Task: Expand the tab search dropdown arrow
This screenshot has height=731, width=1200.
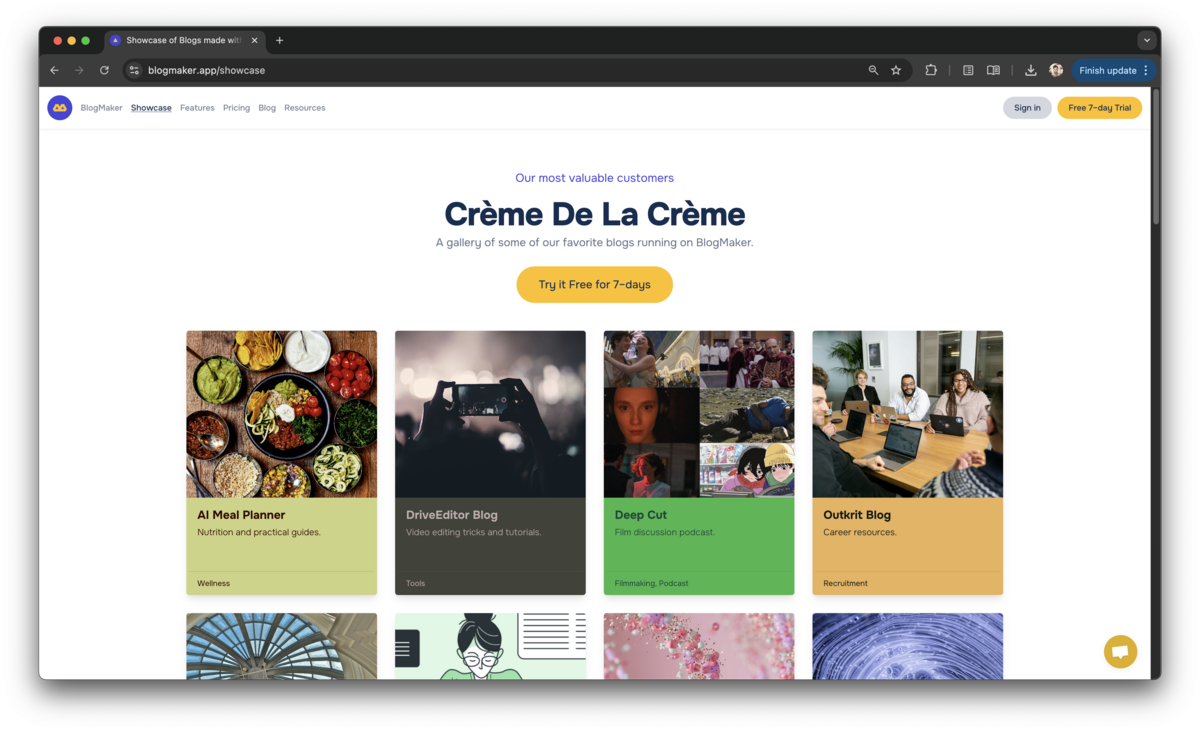Action: pyautogui.click(x=1147, y=40)
